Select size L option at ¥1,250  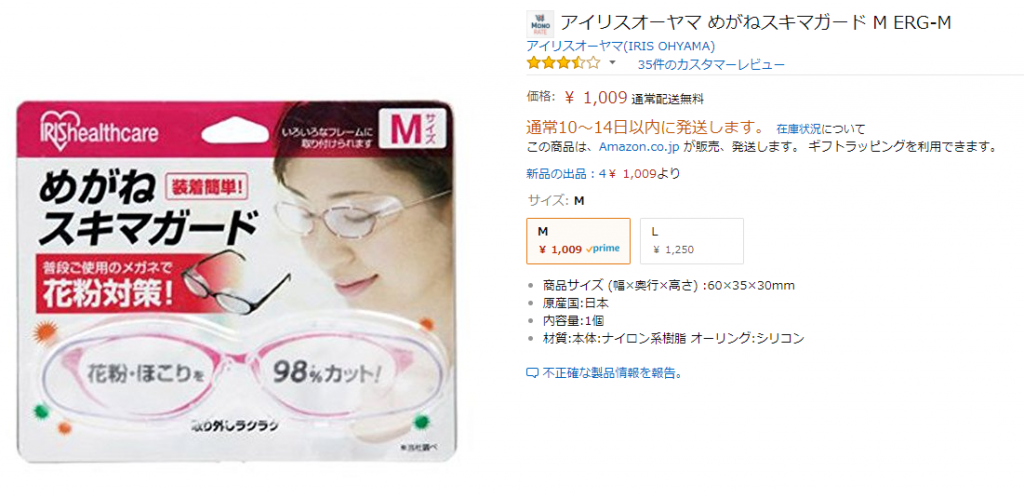pyautogui.click(x=692, y=240)
